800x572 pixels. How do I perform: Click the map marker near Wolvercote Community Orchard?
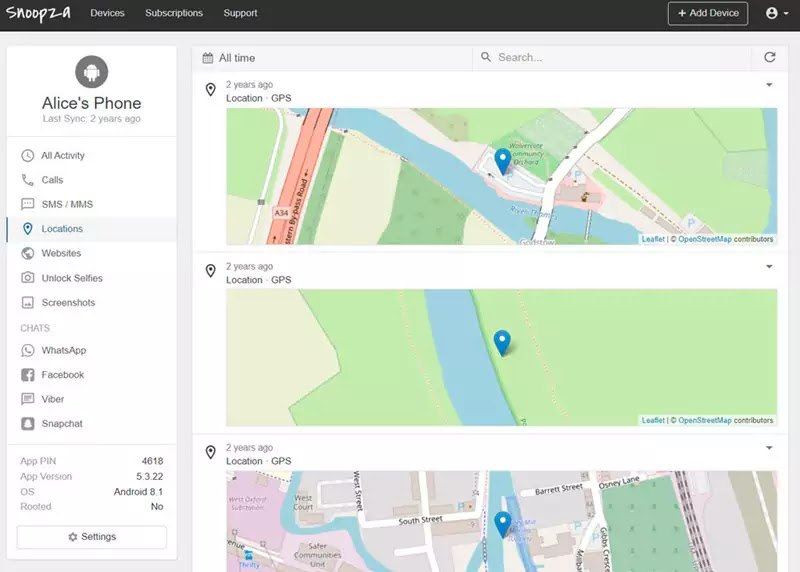tap(503, 161)
